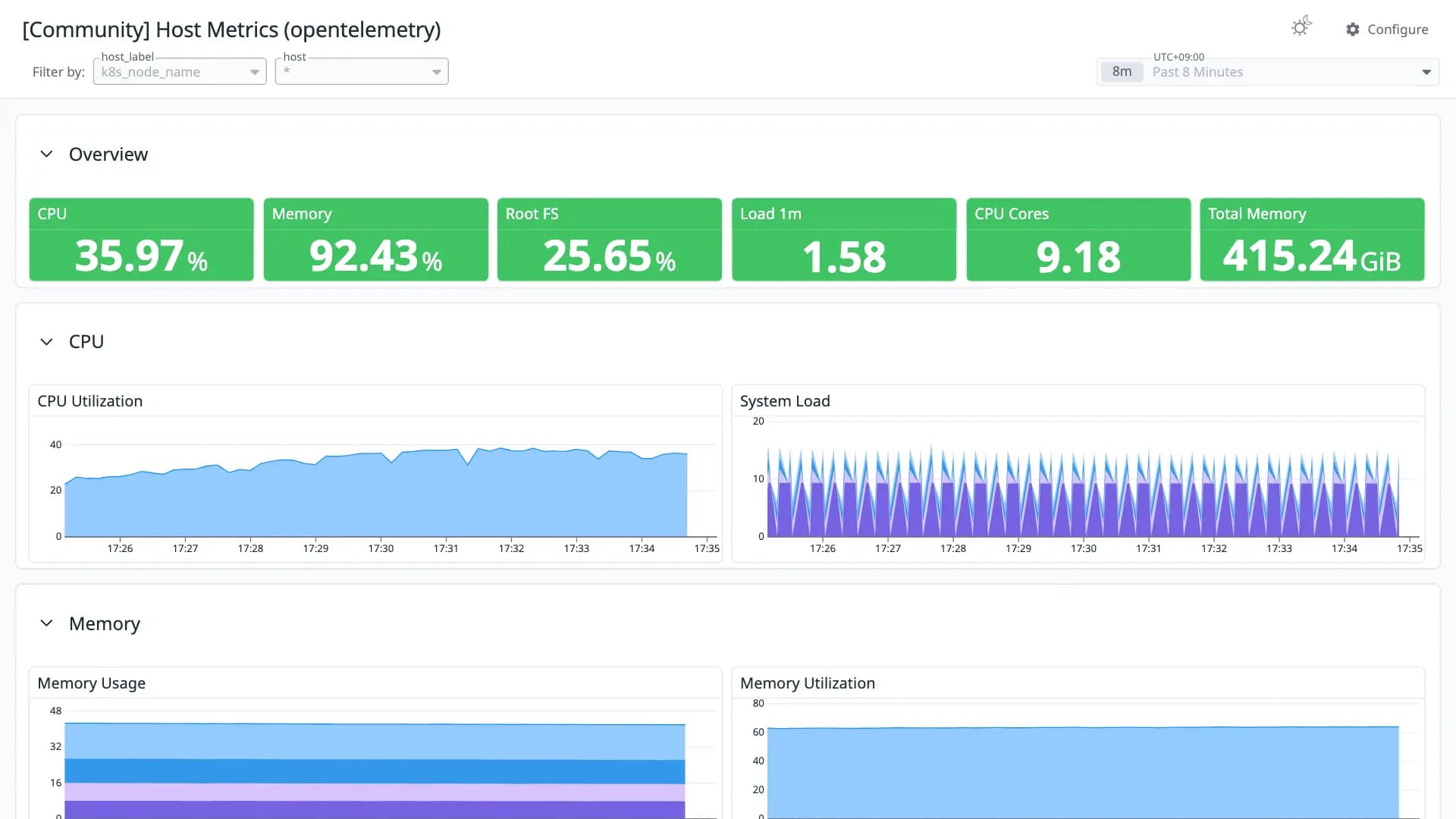Image resolution: width=1456 pixels, height=819 pixels.
Task: Click the 8m time badge
Action: [1122, 72]
